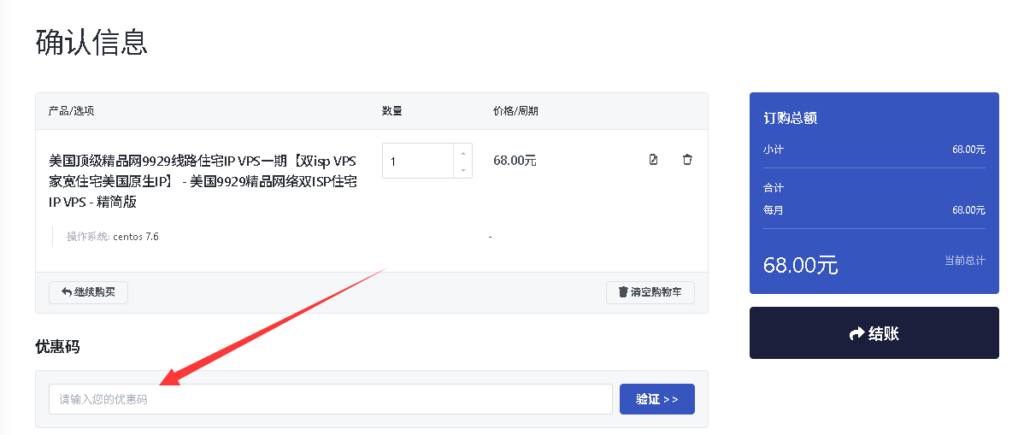Decrease quantity with the down arrow
Screen dimensions: 1024x435
click(x=462, y=170)
